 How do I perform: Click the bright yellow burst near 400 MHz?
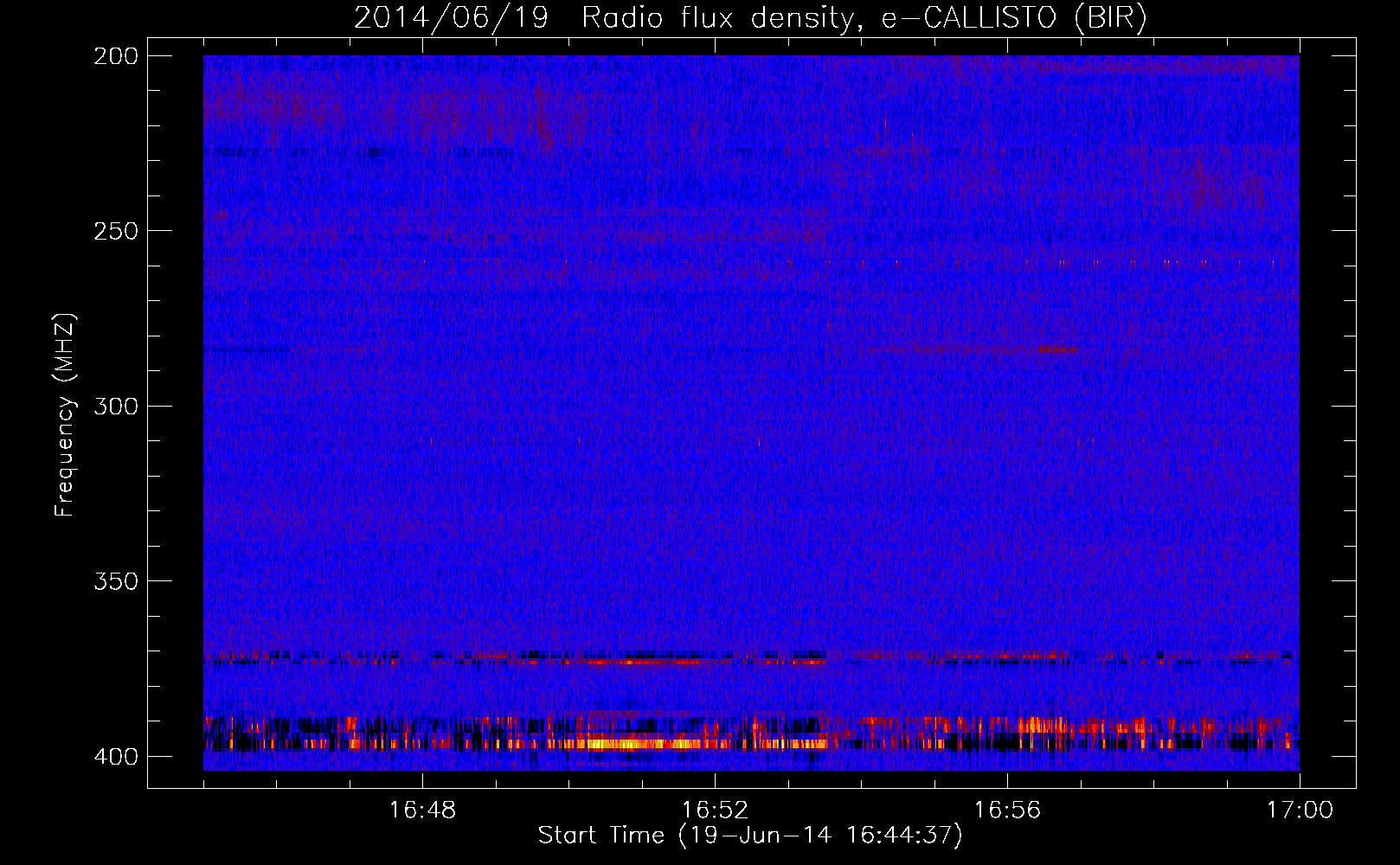click(640, 743)
